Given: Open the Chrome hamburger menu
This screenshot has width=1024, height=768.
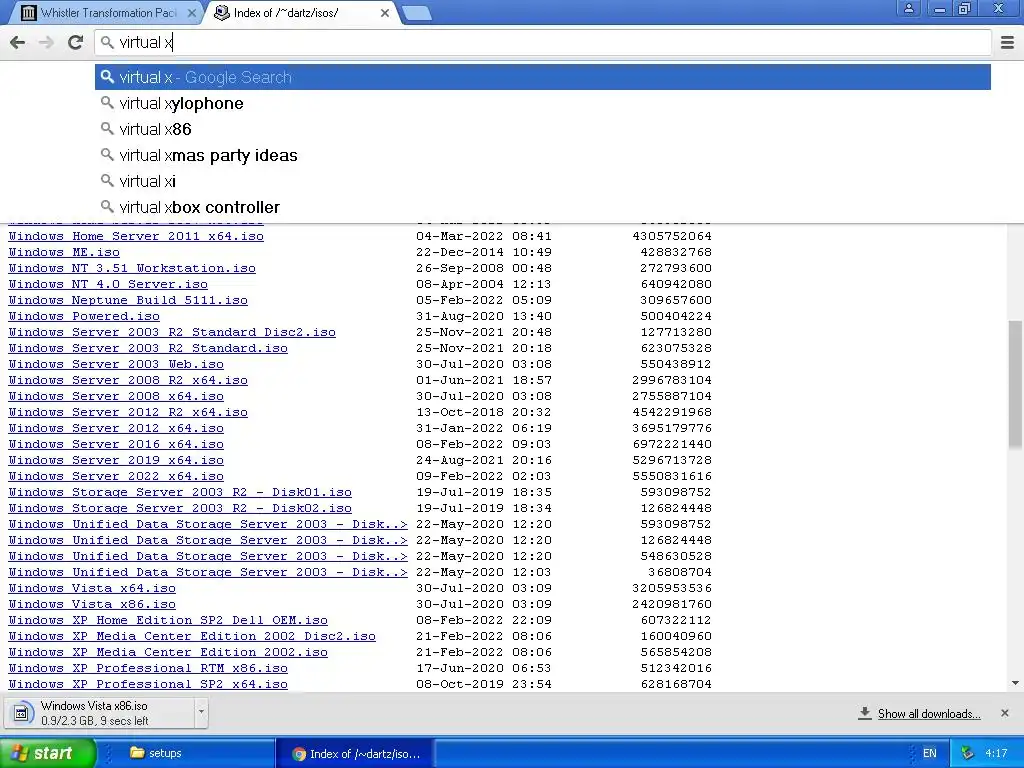Looking at the screenshot, I should (x=1007, y=42).
